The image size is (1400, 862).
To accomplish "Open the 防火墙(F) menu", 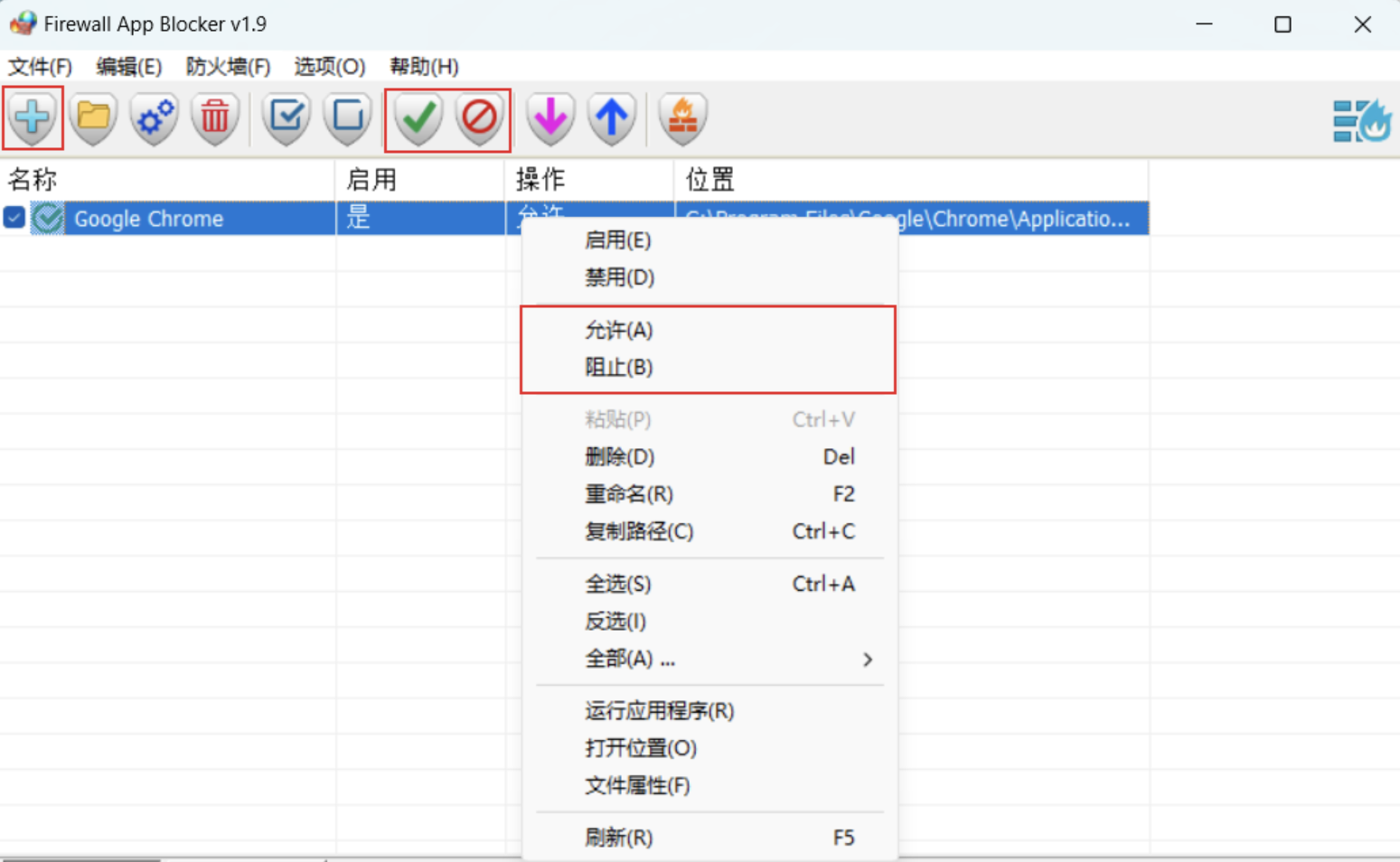I will pos(227,66).
